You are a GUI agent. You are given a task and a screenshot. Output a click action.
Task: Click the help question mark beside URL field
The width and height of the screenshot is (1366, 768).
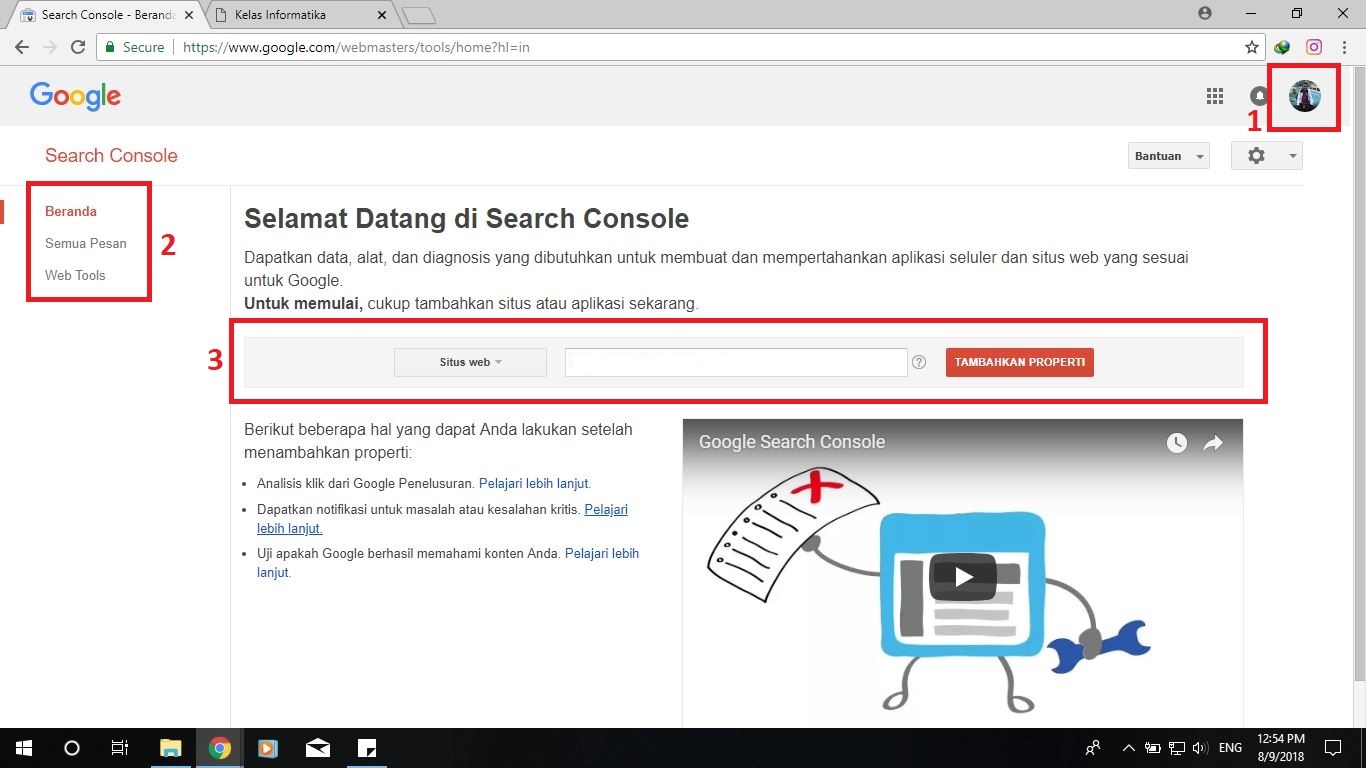click(919, 363)
